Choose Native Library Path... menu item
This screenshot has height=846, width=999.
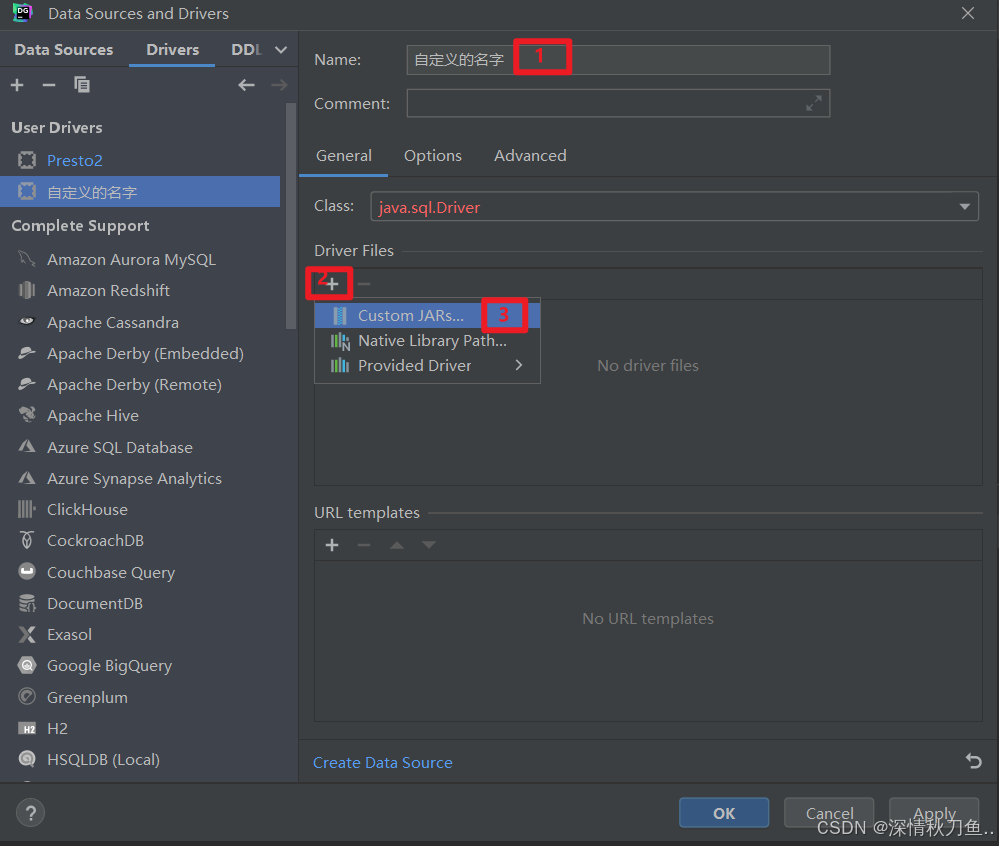(x=428, y=341)
